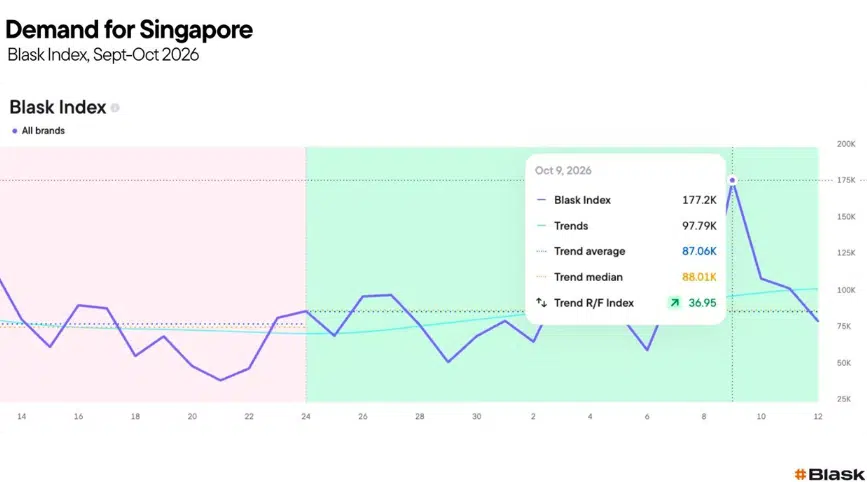Click the x-axis date label 2
The image size is (867, 482).
pos(533,416)
